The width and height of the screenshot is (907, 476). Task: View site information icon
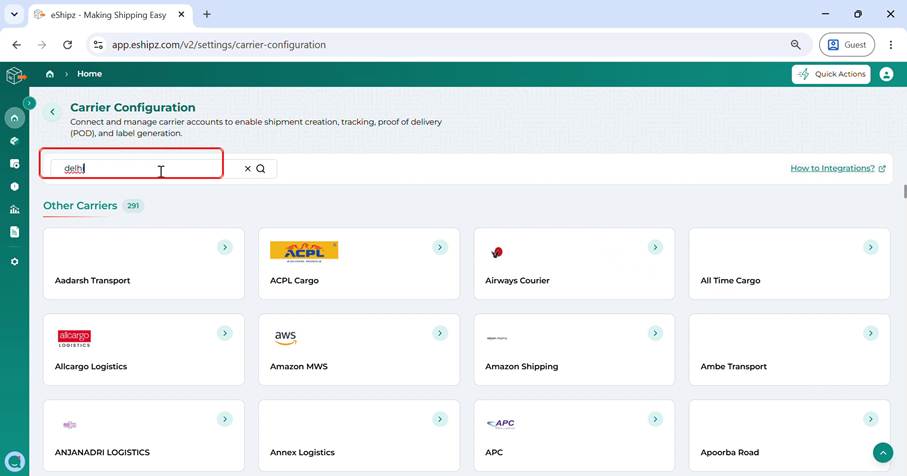(98, 45)
